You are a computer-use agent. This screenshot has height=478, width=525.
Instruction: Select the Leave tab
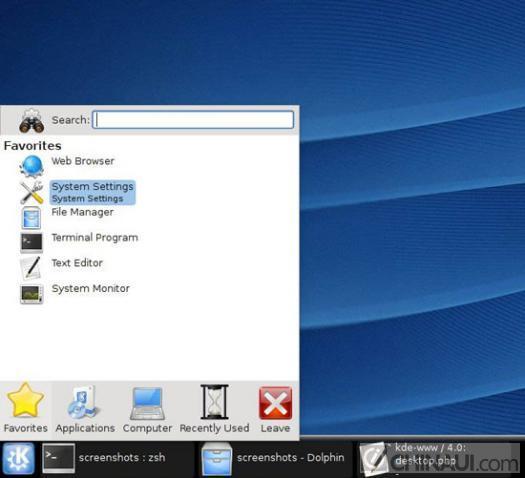pos(275,409)
